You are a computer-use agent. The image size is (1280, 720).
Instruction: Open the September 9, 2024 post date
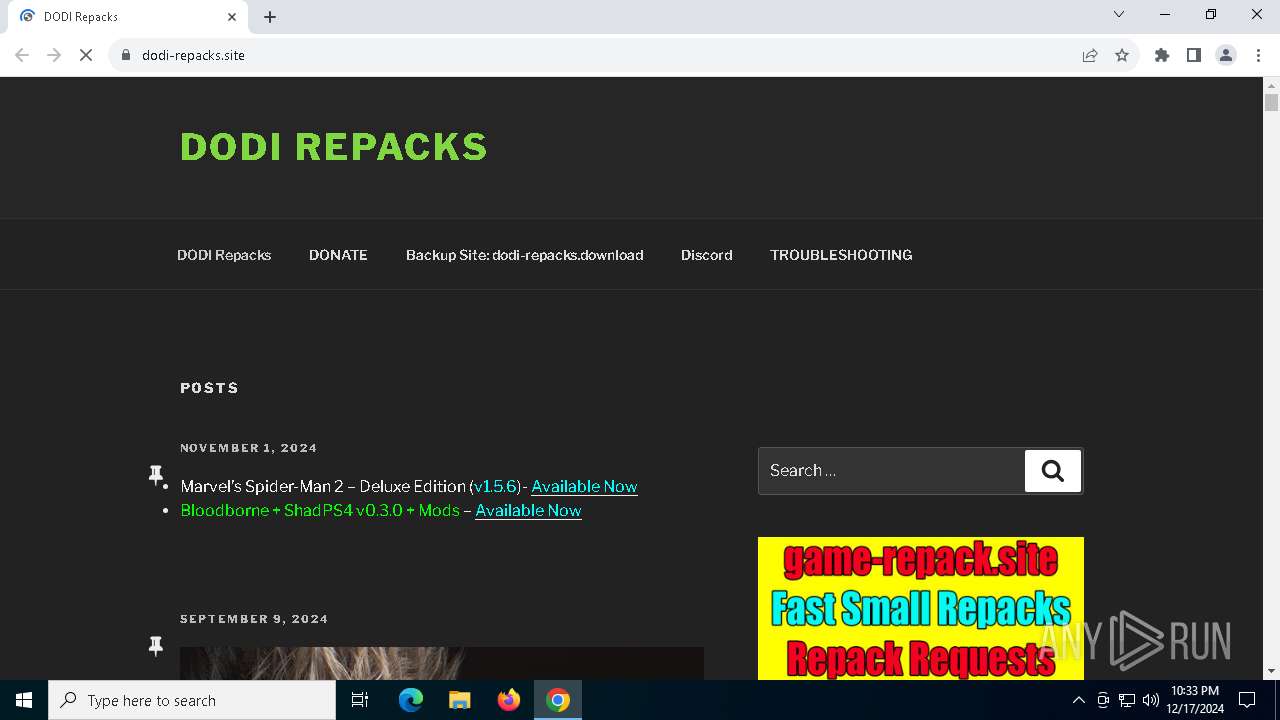coord(254,619)
